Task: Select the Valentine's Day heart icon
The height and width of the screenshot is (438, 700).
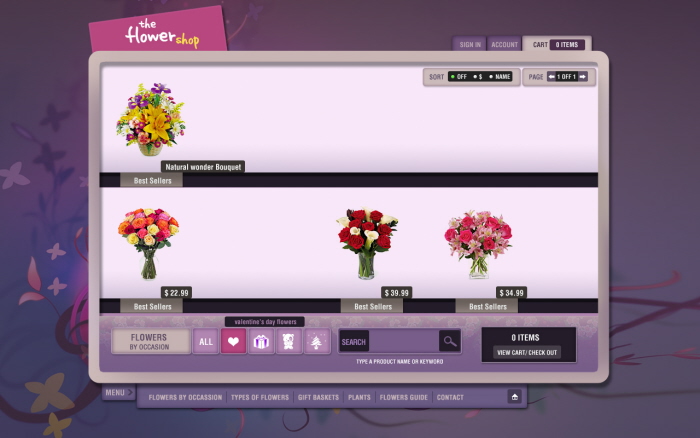Action: pyautogui.click(x=233, y=342)
